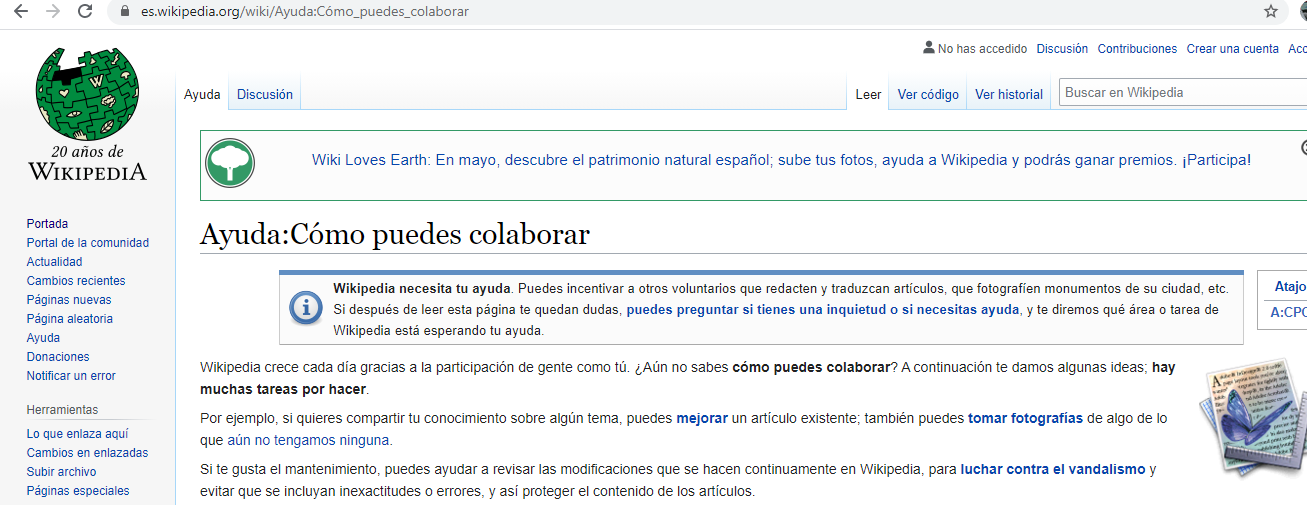
Task: Switch to the Discusión tab
Action: pyautogui.click(x=265, y=94)
